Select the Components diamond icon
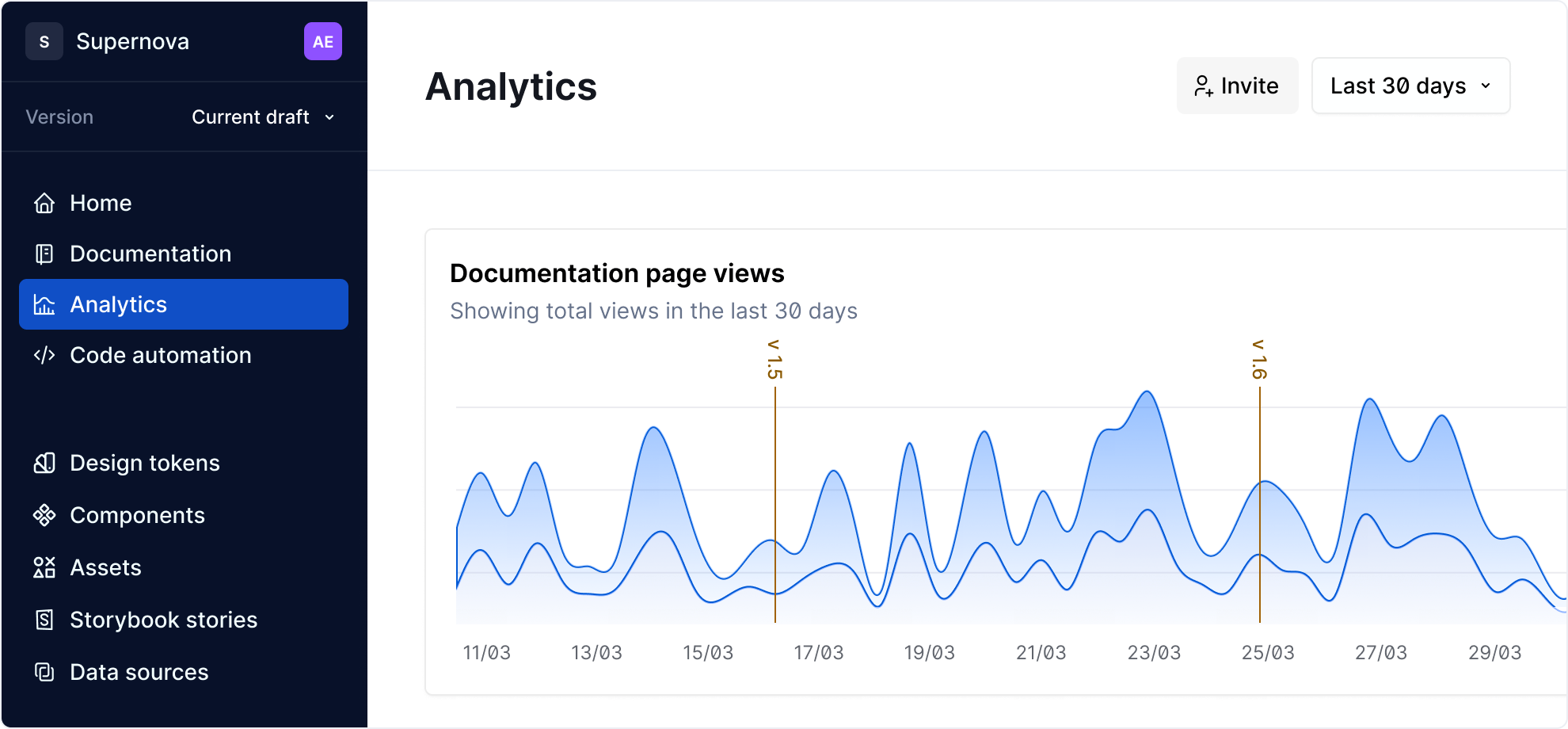This screenshot has width=1568, height=729. pyautogui.click(x=44, y=515)
